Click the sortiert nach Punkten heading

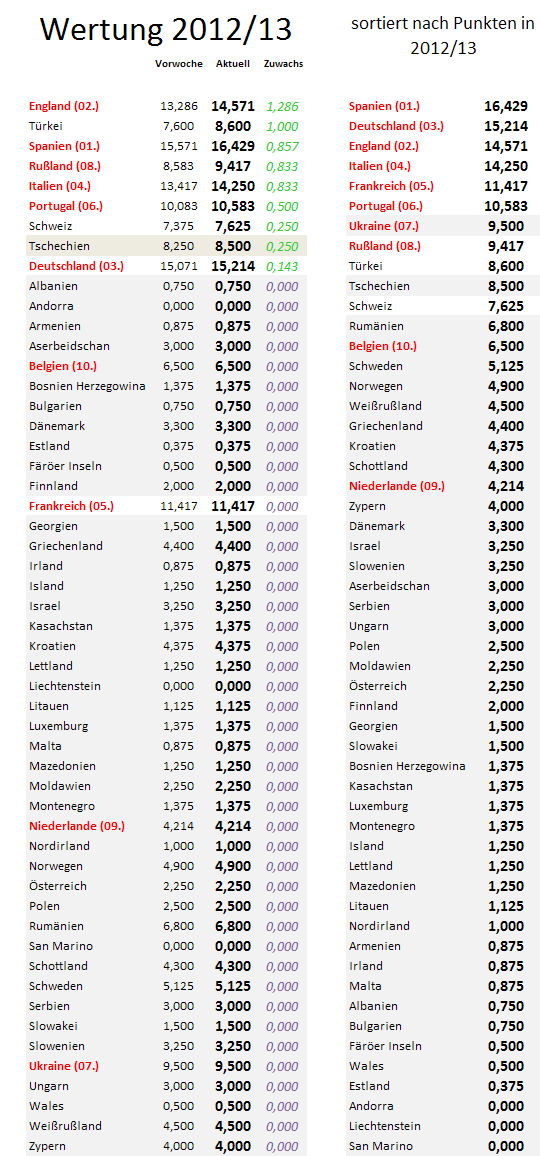443,36
